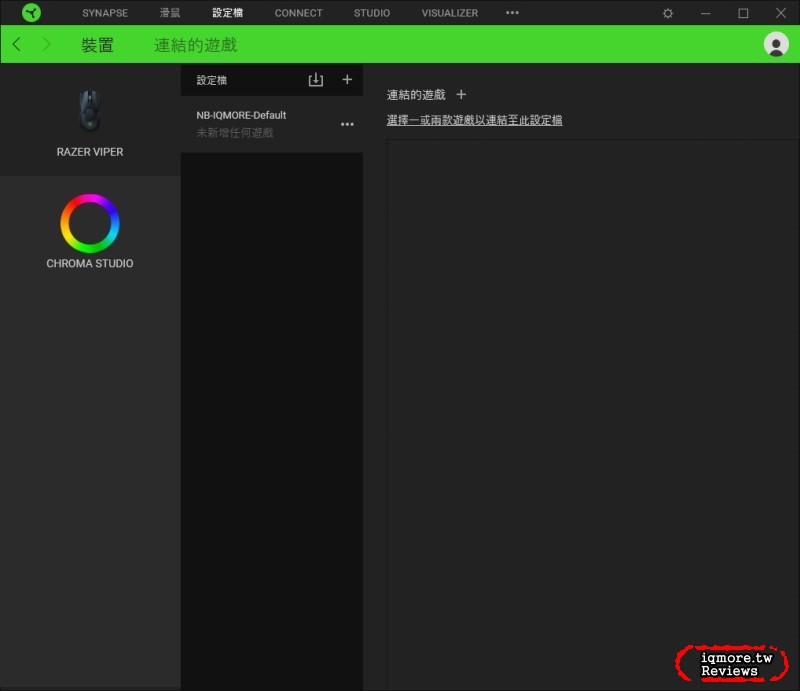Screen dimensions: 800x691
Task: Select the Razer Viper device icon
Action: (89, 110)
